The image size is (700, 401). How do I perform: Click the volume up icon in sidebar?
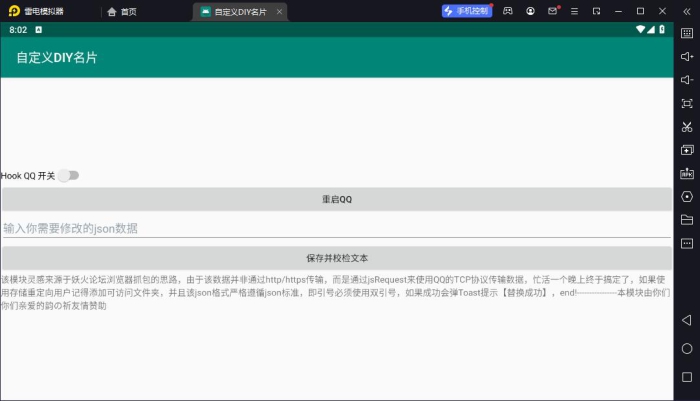point(687,56)
